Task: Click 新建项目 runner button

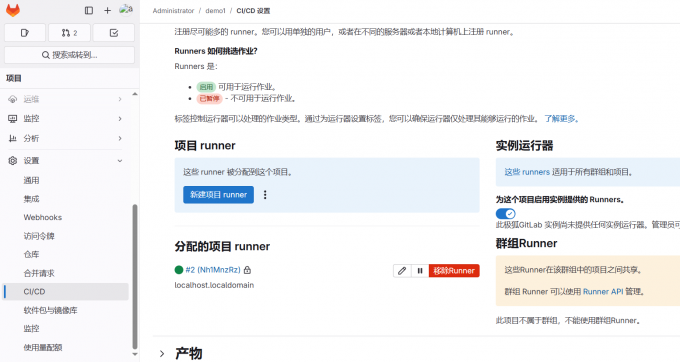Action: point(218,195)
